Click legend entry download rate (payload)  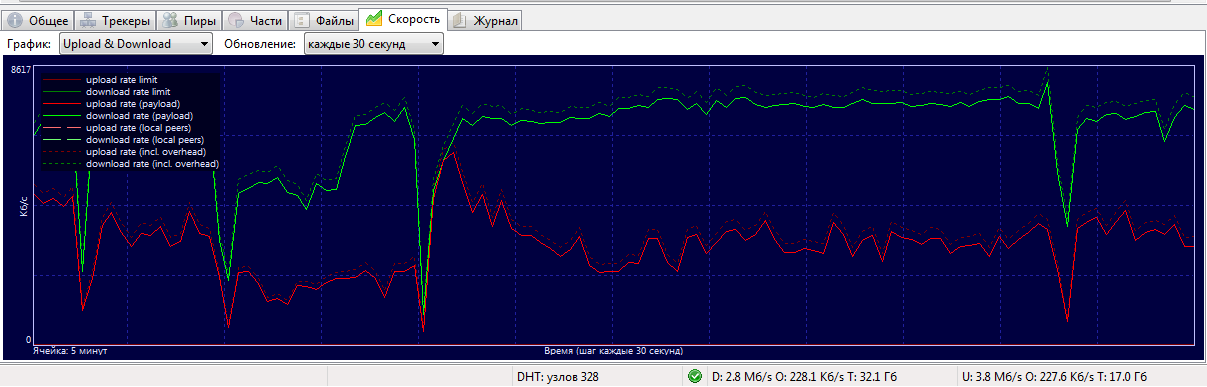(x=139, y=115)
